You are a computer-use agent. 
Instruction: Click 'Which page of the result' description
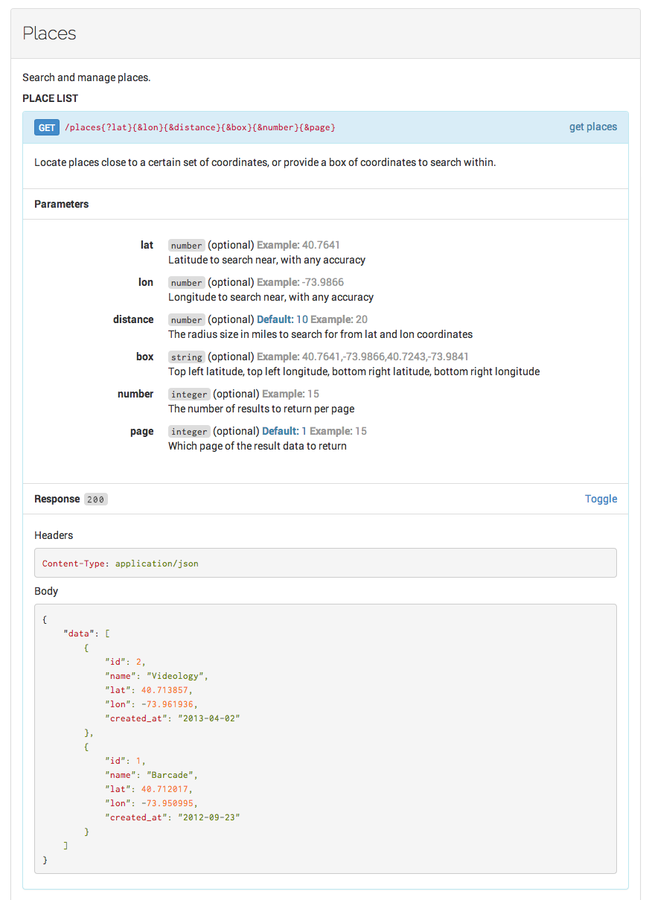[x=257, y=446]
